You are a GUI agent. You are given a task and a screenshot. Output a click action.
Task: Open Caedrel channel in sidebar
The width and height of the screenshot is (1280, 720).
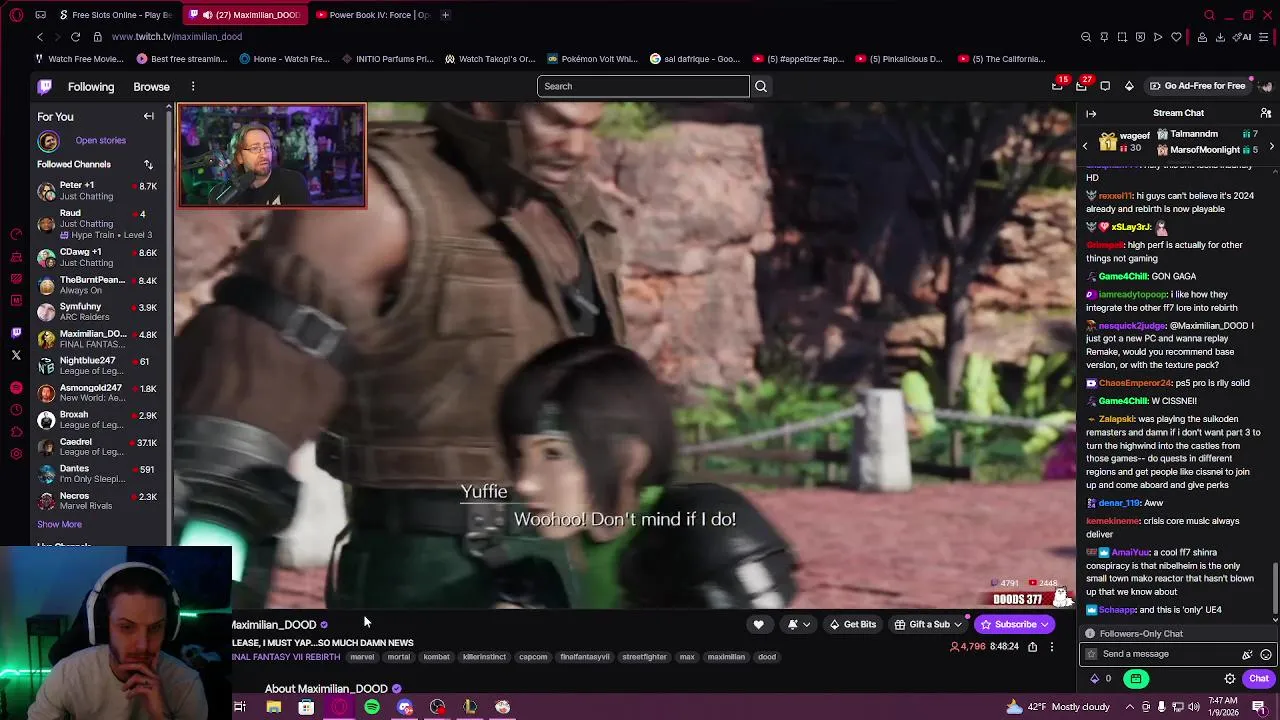97,448
